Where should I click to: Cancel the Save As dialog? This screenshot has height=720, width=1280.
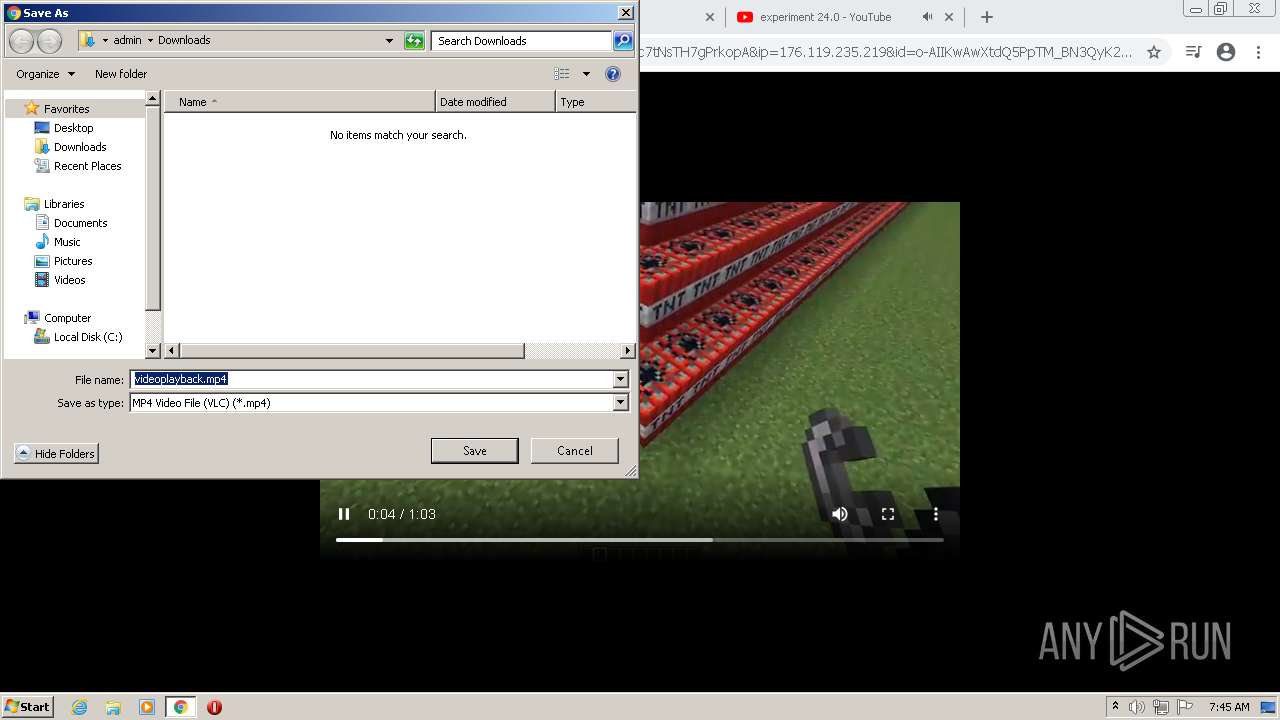pos(574,451)
